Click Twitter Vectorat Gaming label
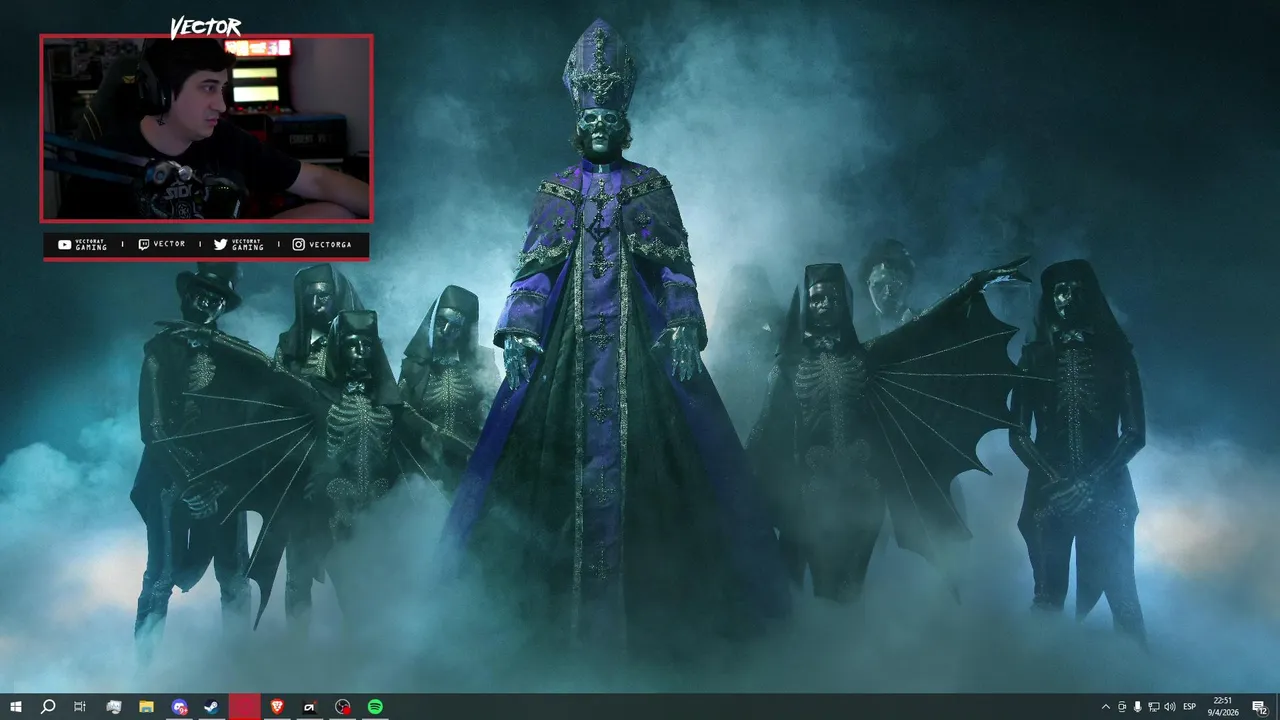This screenshot has height=720, width=1280. (x=239, y=244)
